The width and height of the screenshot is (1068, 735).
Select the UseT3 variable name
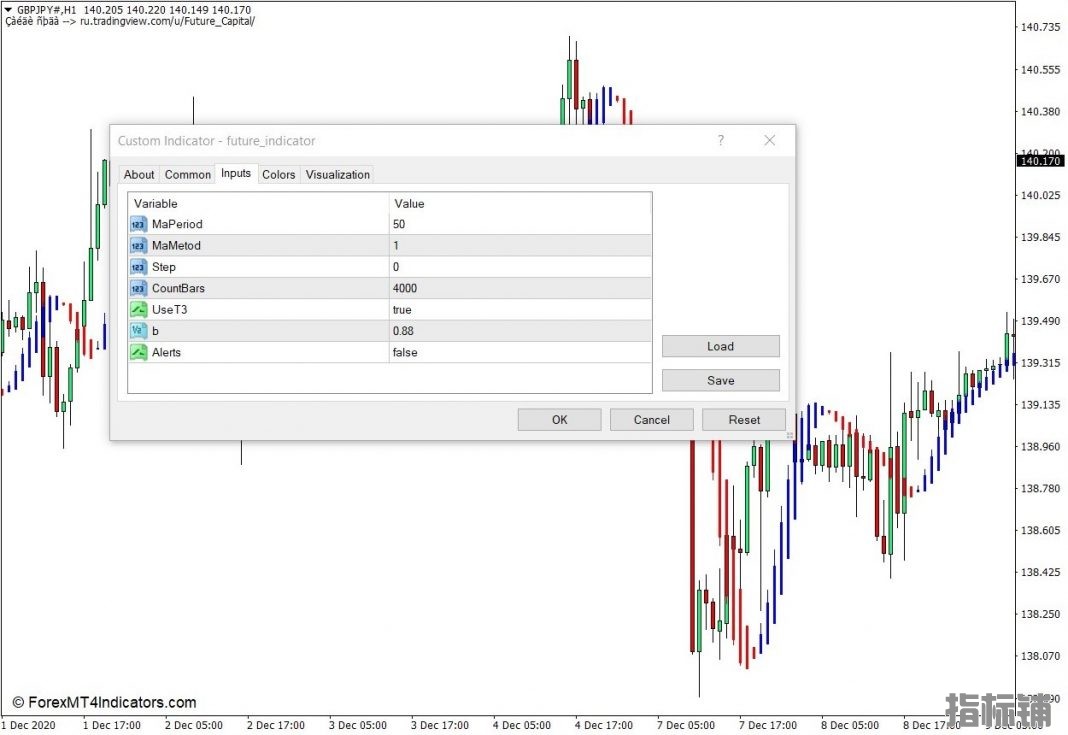(x=170, y=309)
